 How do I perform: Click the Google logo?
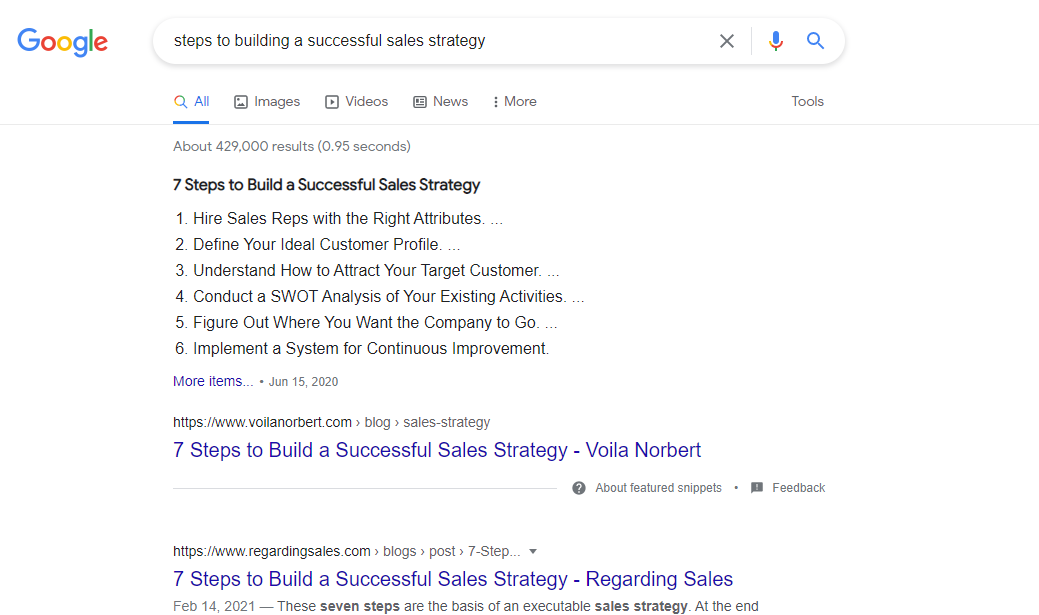tap(62, 42)
